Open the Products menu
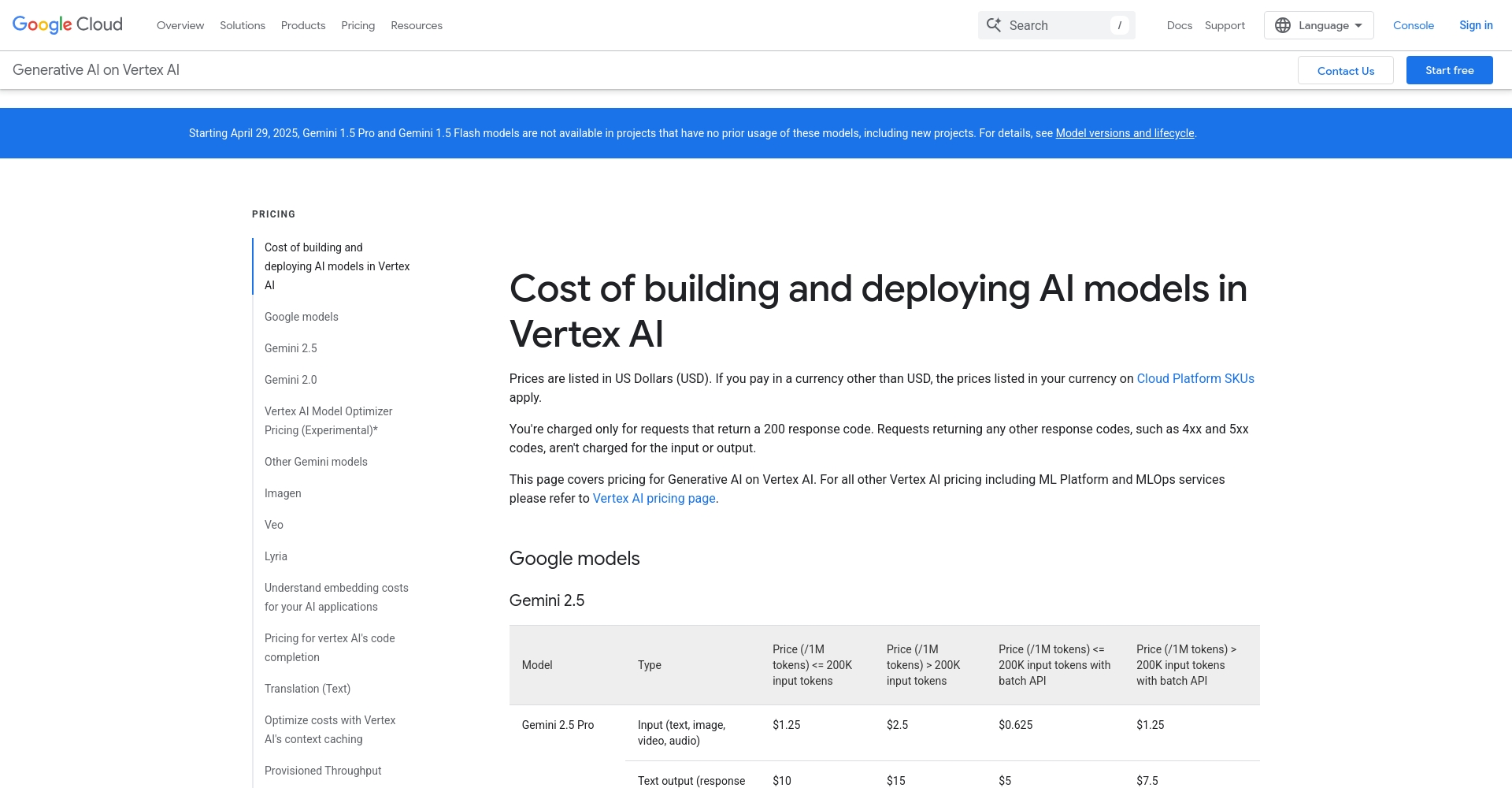Screen dimensions: 1512x788 303,25
